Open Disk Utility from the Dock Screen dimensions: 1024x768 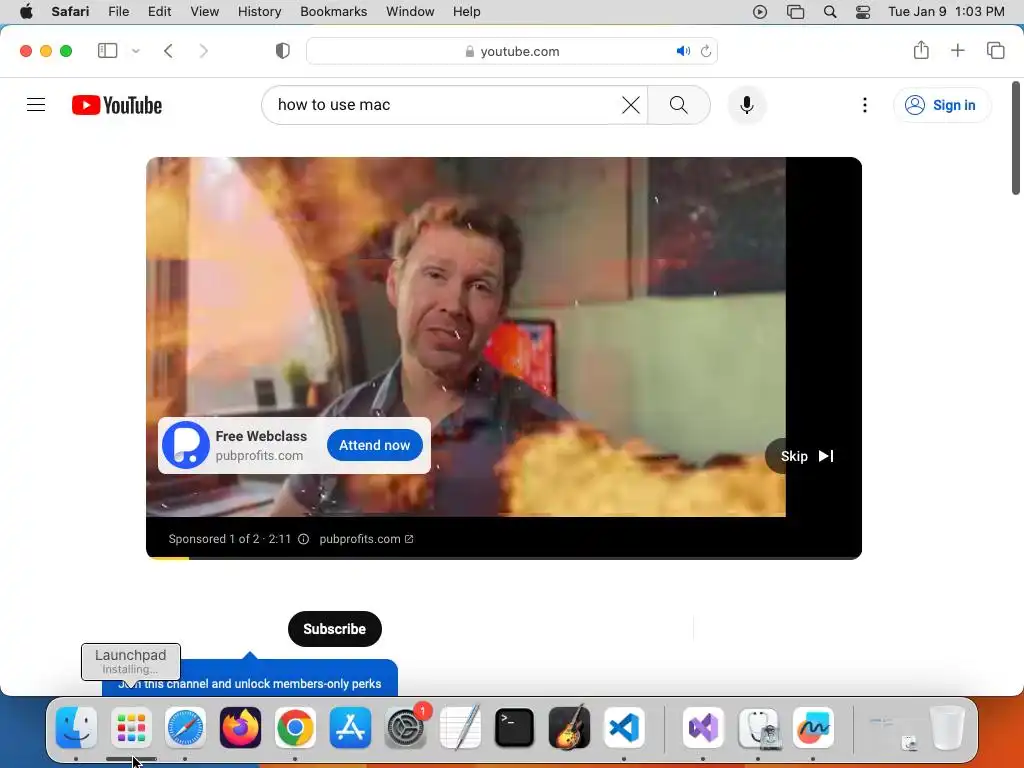(758, 728)
